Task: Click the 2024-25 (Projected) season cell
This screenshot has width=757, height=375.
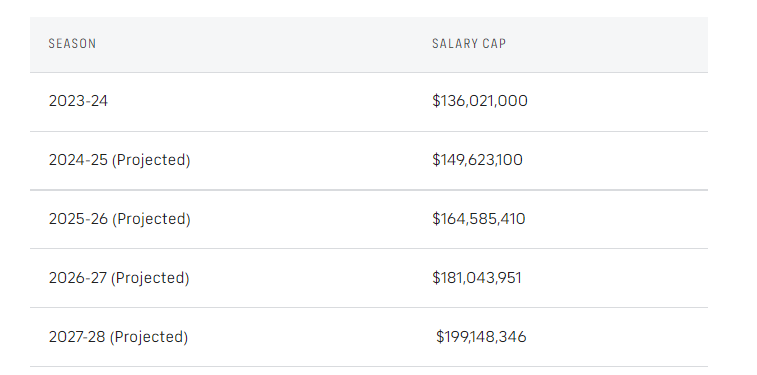Action: pyautogui.click(x=120, y=160)
